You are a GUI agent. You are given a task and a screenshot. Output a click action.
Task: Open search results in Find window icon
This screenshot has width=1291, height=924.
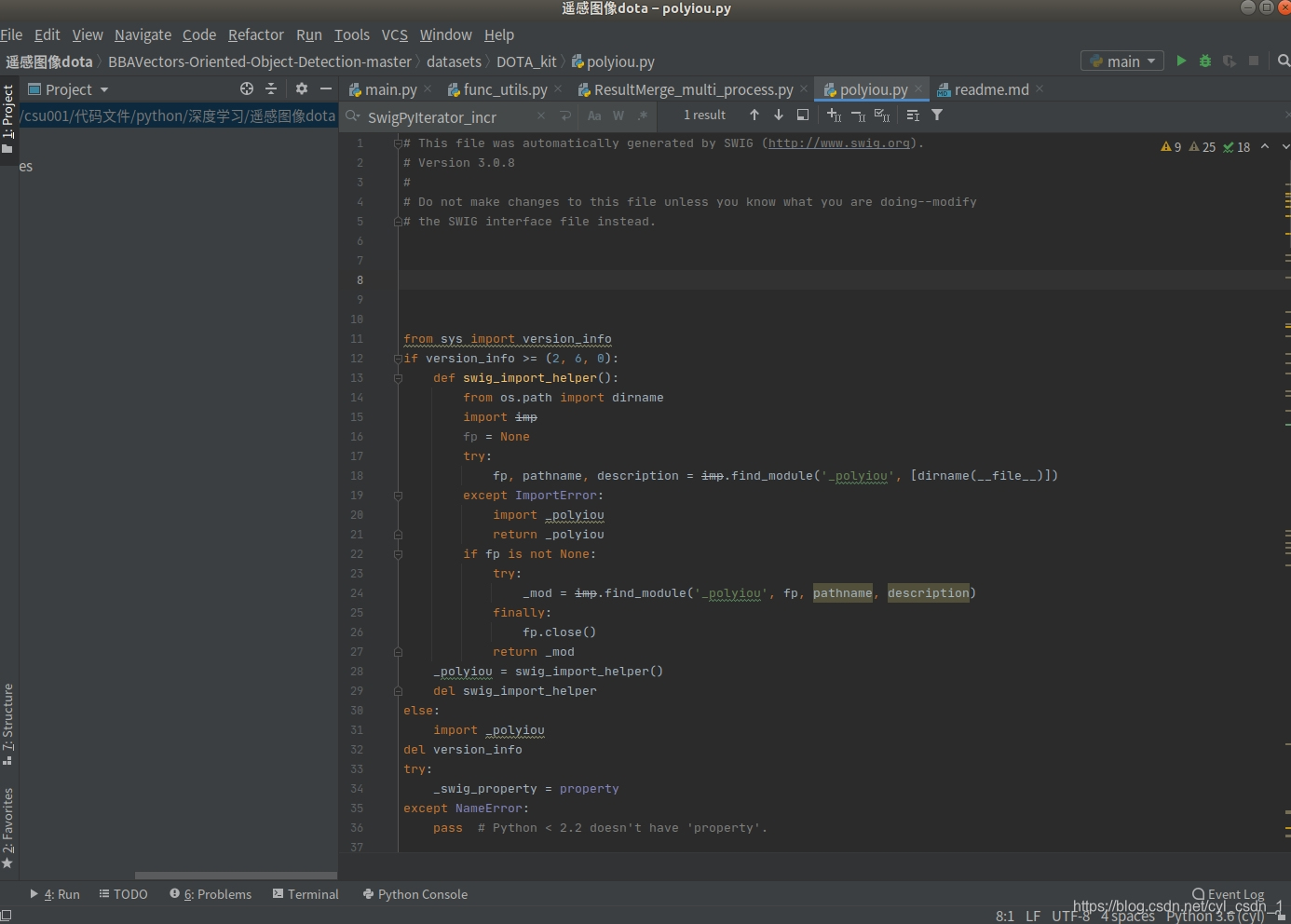click(803, 115)
